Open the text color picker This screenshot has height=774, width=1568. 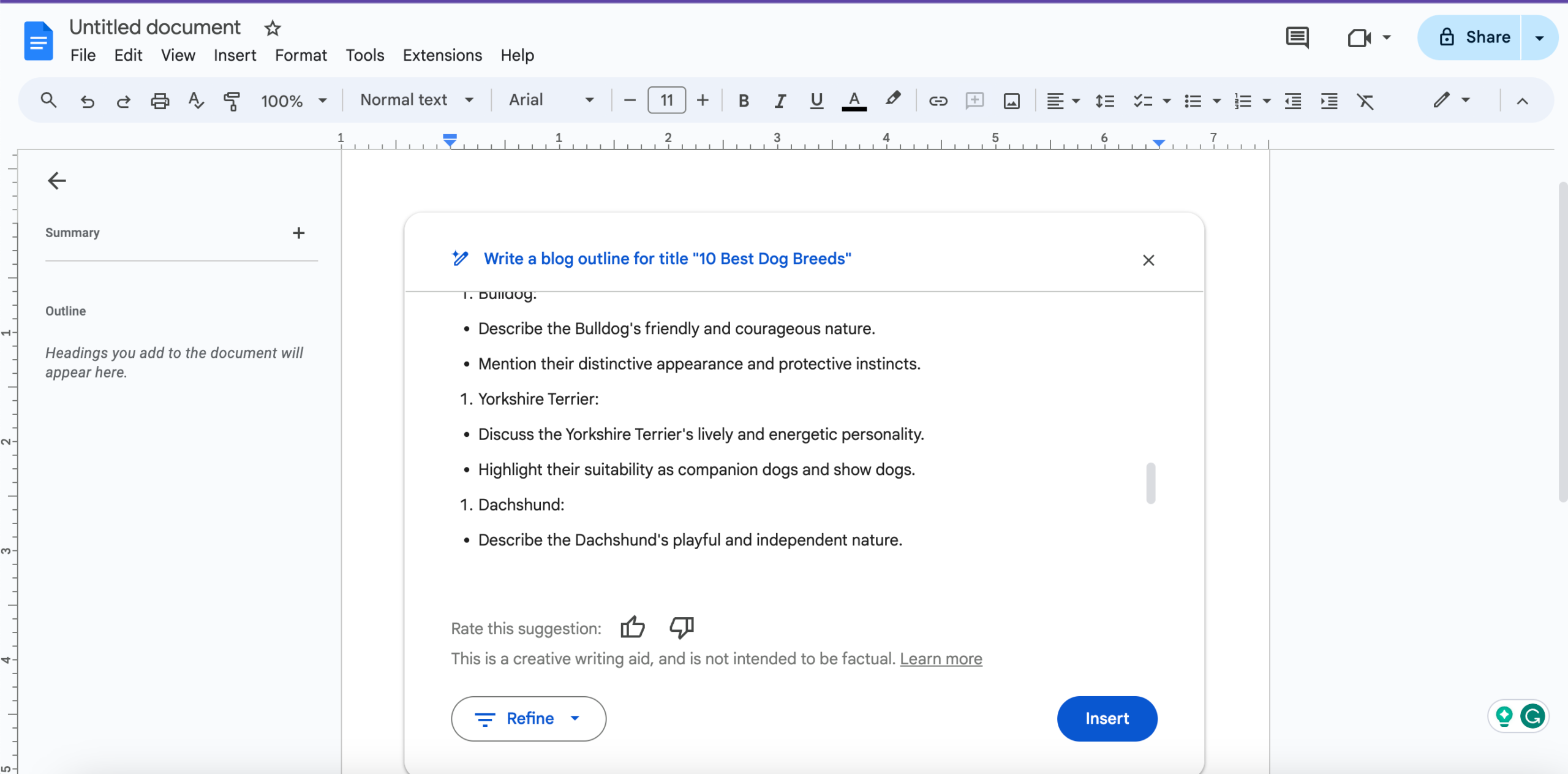coord(854,101)
